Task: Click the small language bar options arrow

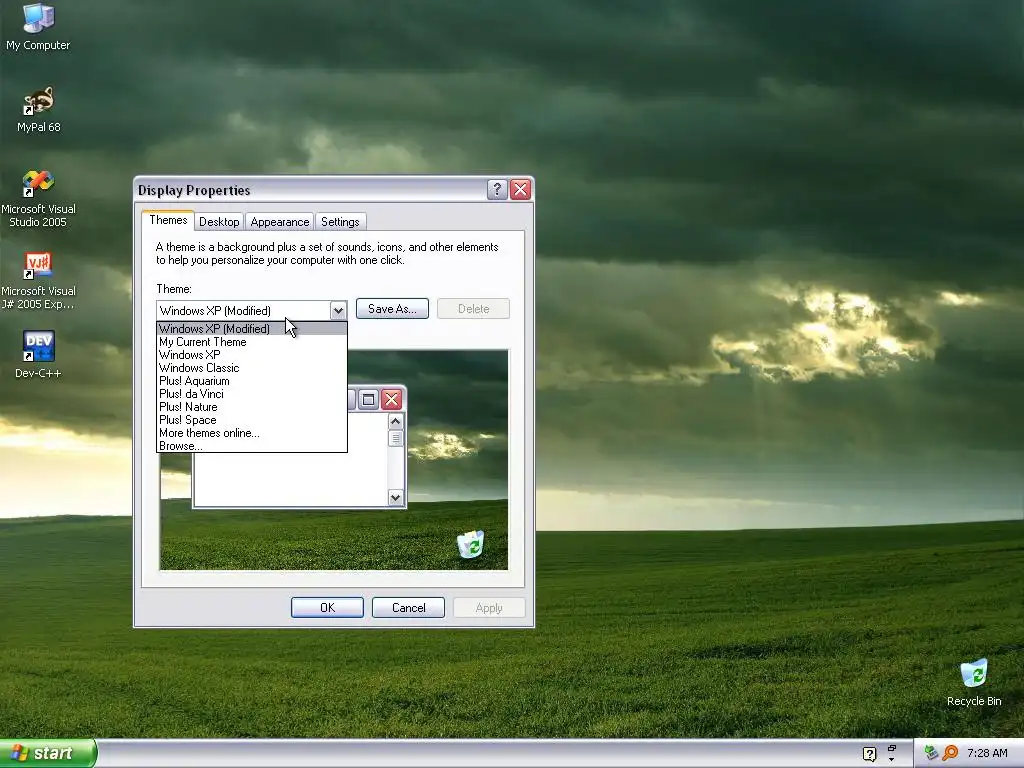Action: [891, 760]
